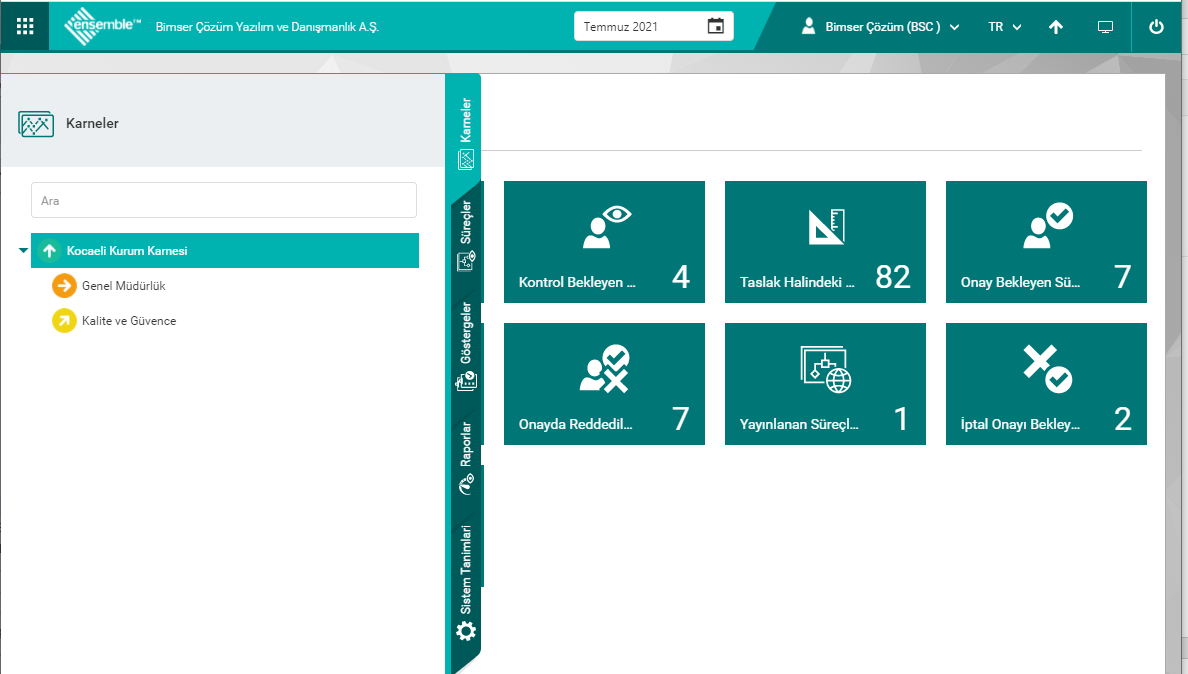Click the Raporlar tab gauge icon
This screenshot has width=1188, height=674.
click(x=466, y=484)
